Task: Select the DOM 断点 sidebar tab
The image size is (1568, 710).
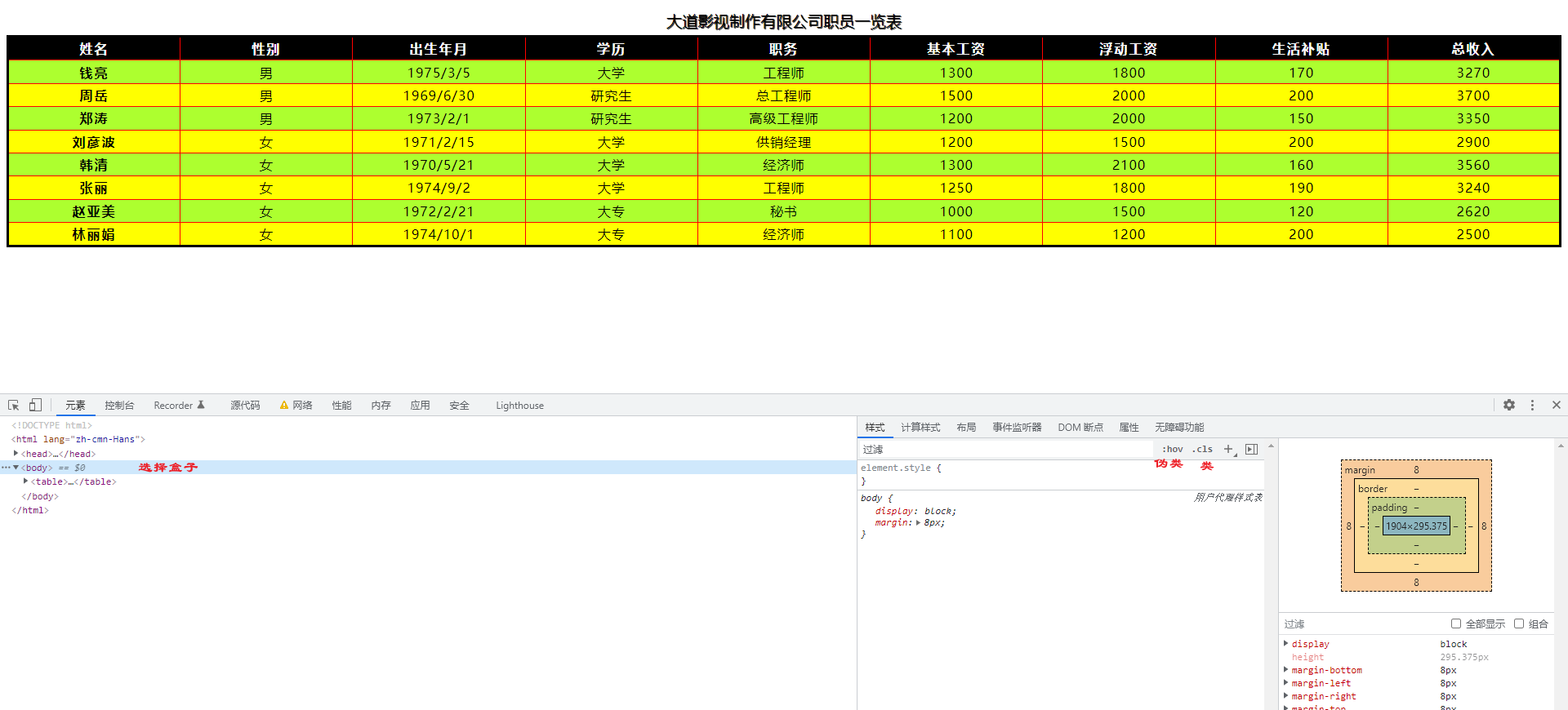Action: (1080, 428)
